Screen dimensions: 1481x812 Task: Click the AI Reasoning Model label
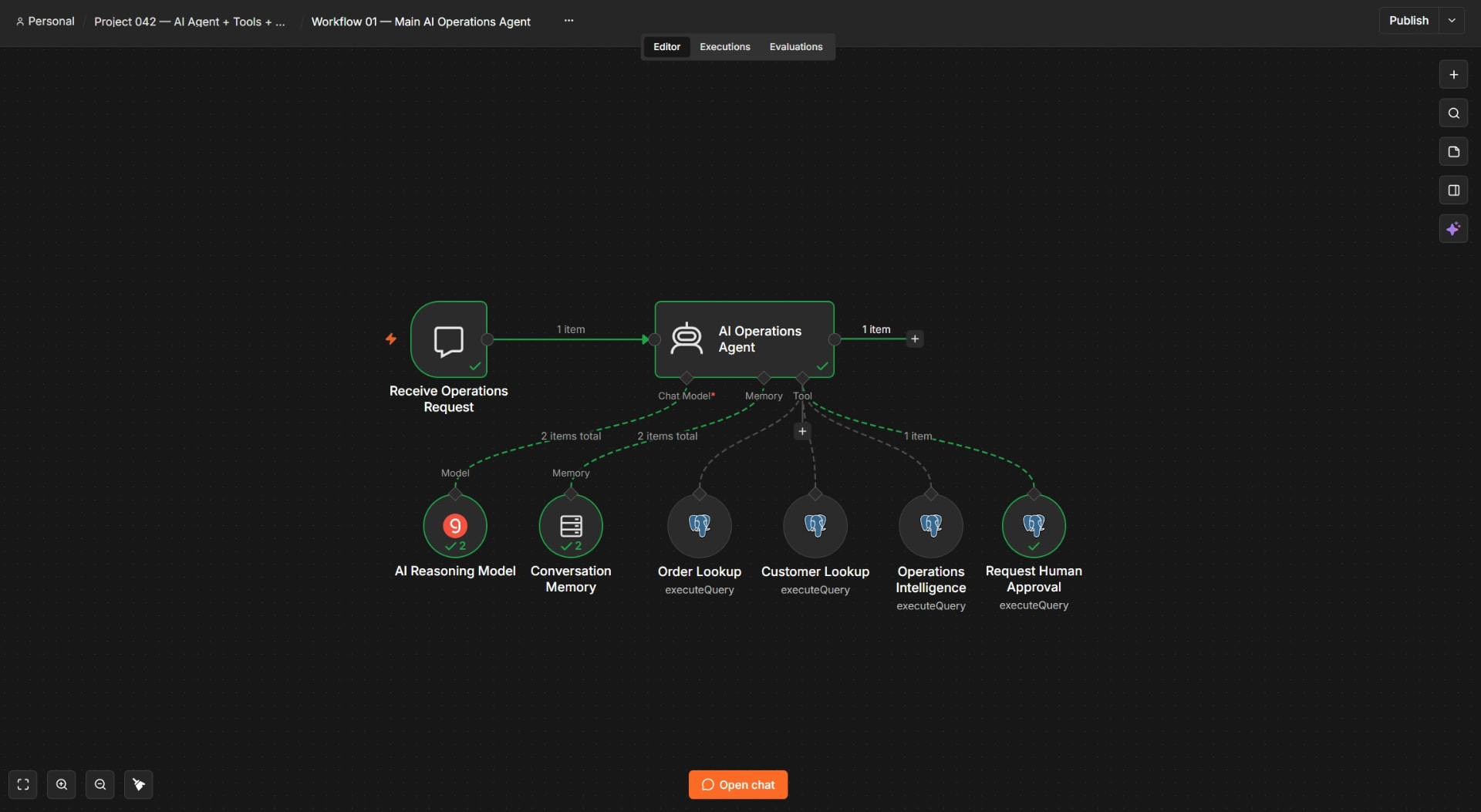click(x=455, y=571)
